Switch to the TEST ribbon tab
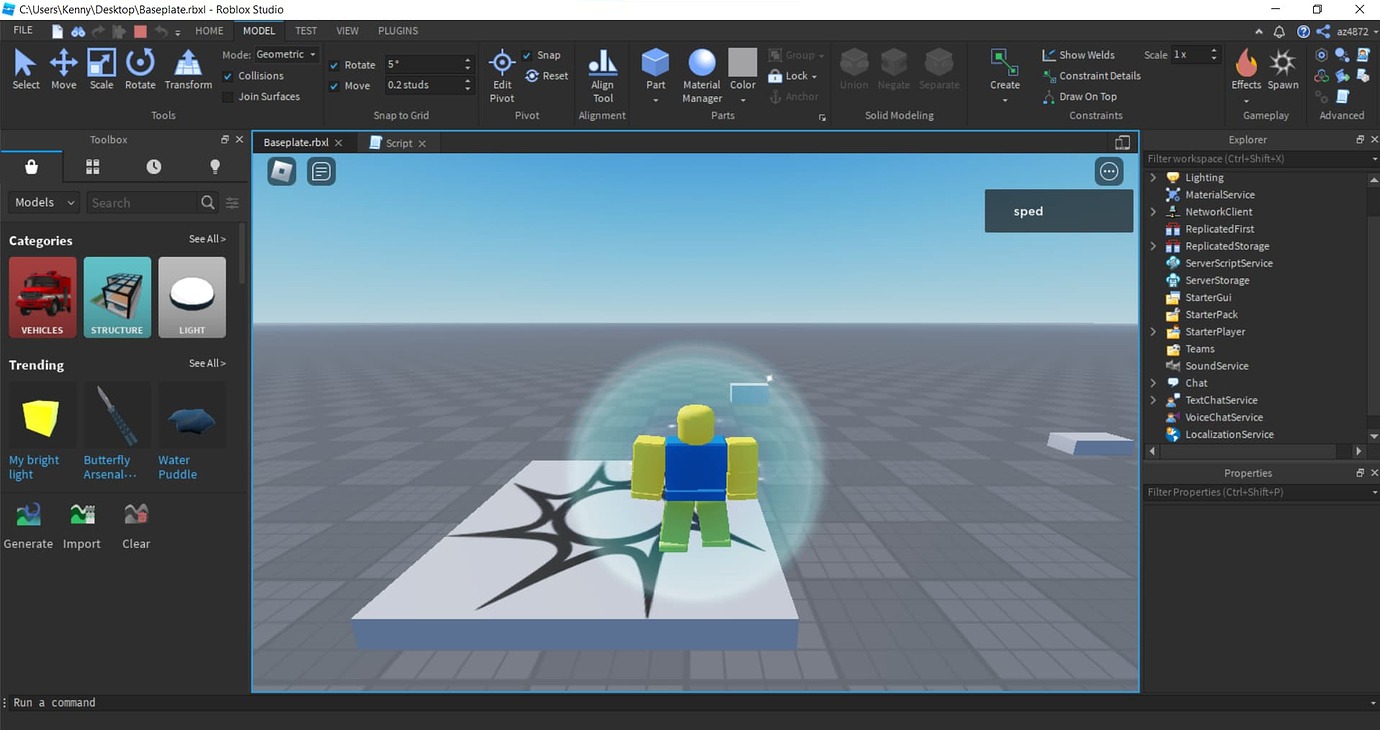 [x=306, y=31]
